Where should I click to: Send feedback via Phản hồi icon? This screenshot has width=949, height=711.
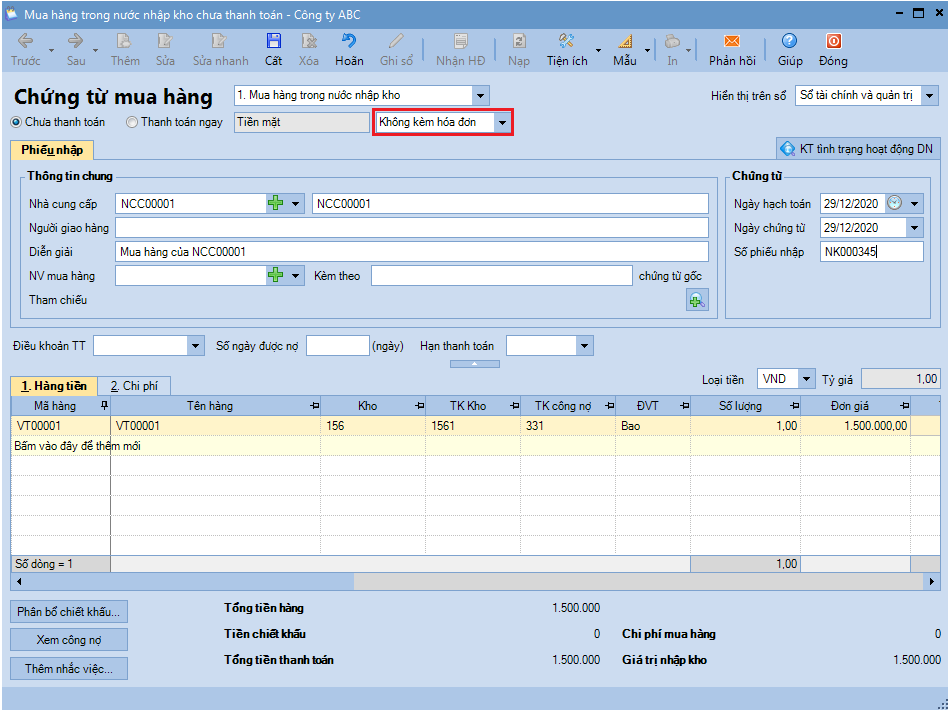pos(732,41)
